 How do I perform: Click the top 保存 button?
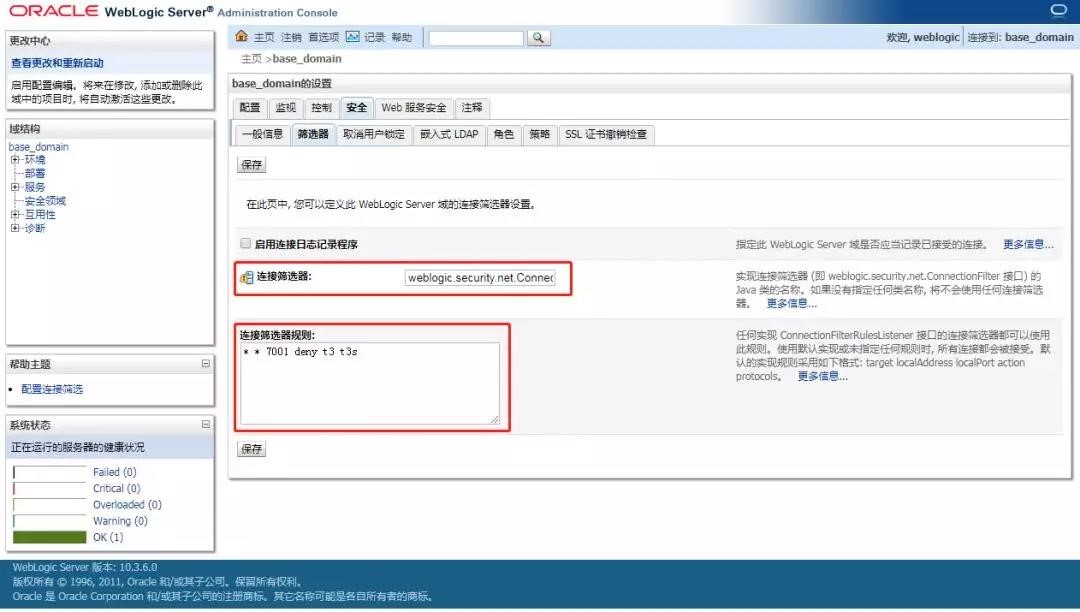tap(251, 165)
